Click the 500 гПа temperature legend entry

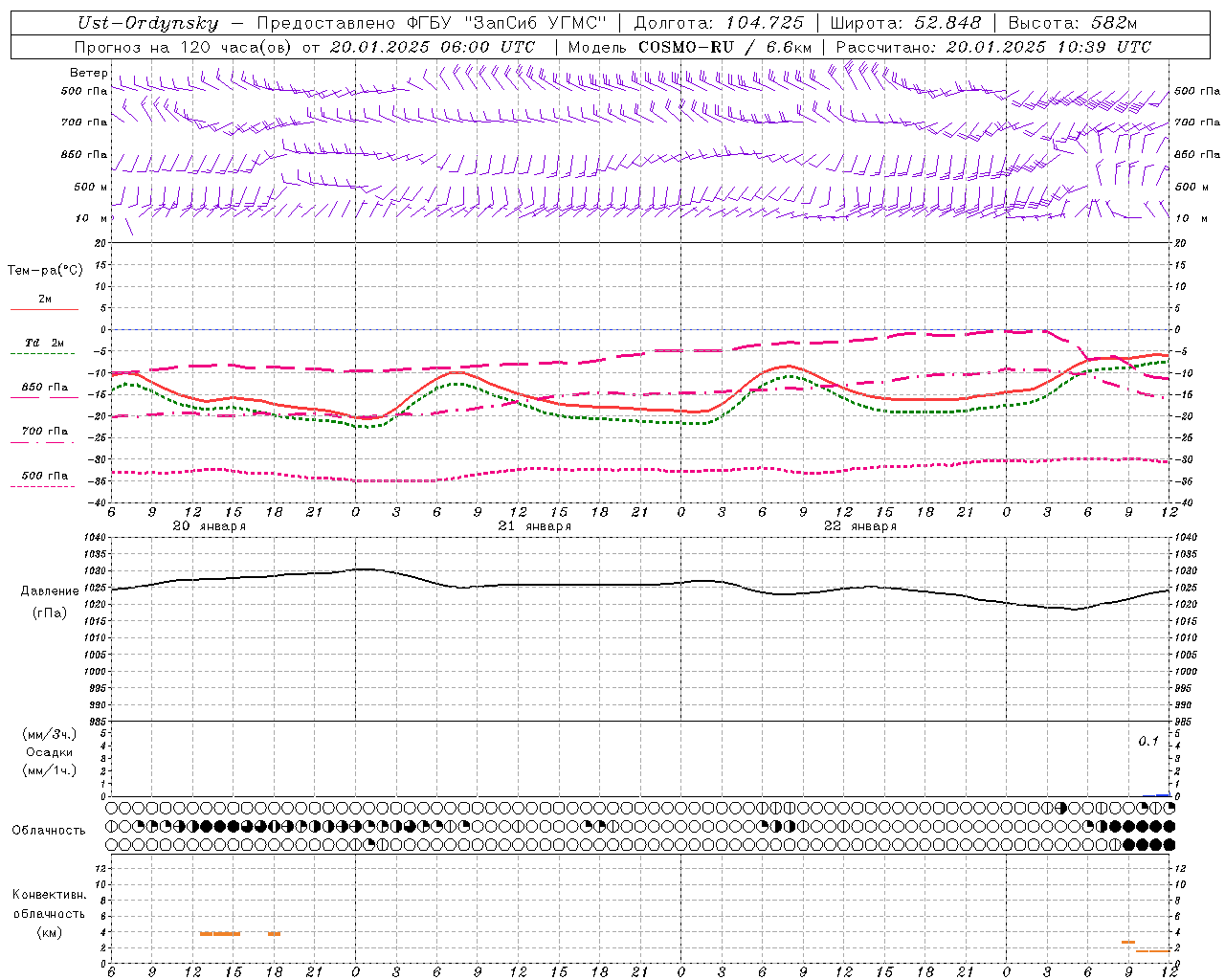pos(45,476)
